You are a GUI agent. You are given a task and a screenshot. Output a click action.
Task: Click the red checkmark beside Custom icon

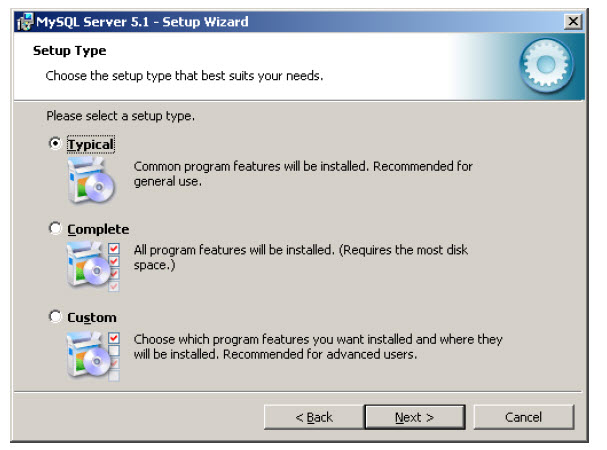(114, 338)
